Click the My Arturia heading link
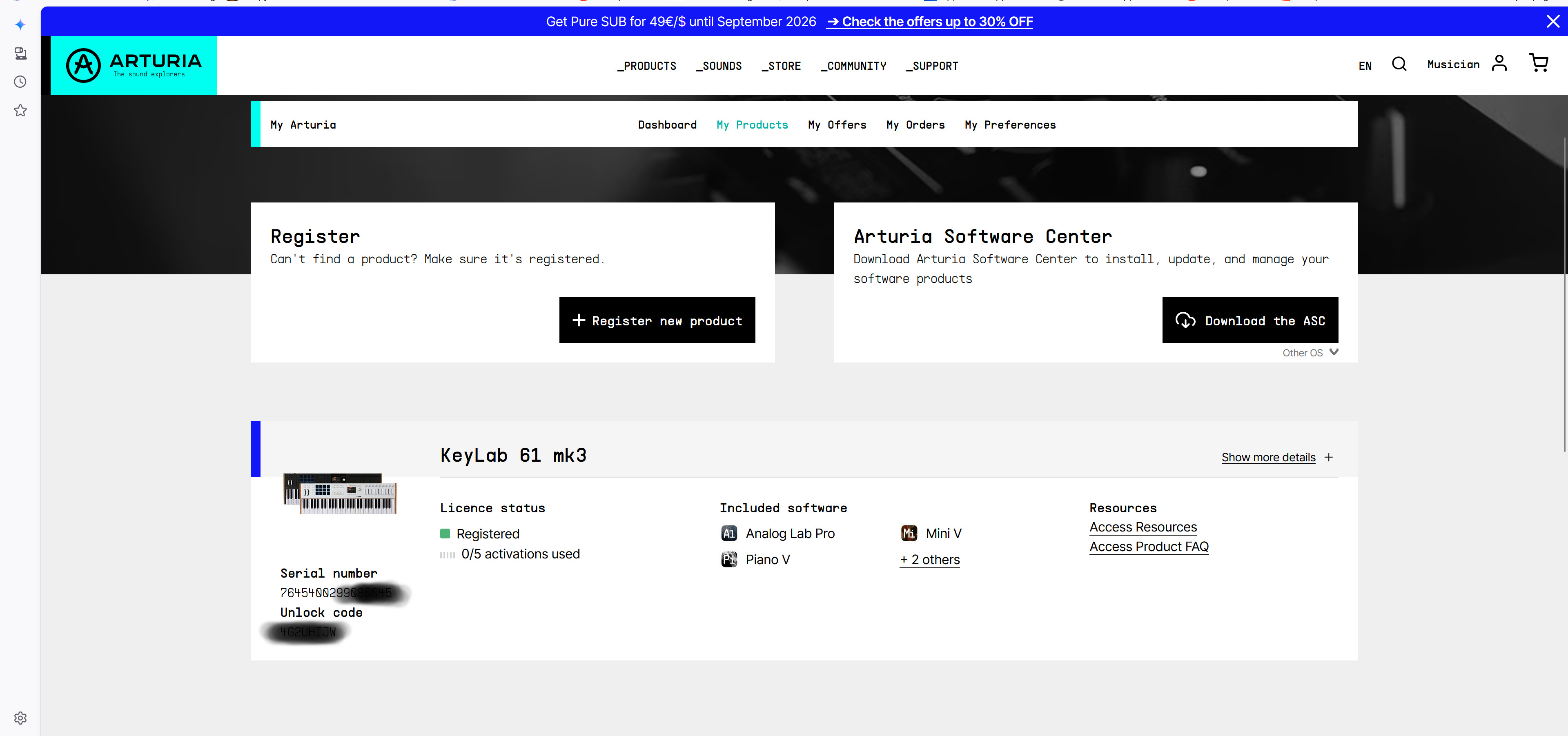Image resolution: width=1568 pixels, height=736 pixels. tap(303, 125)
